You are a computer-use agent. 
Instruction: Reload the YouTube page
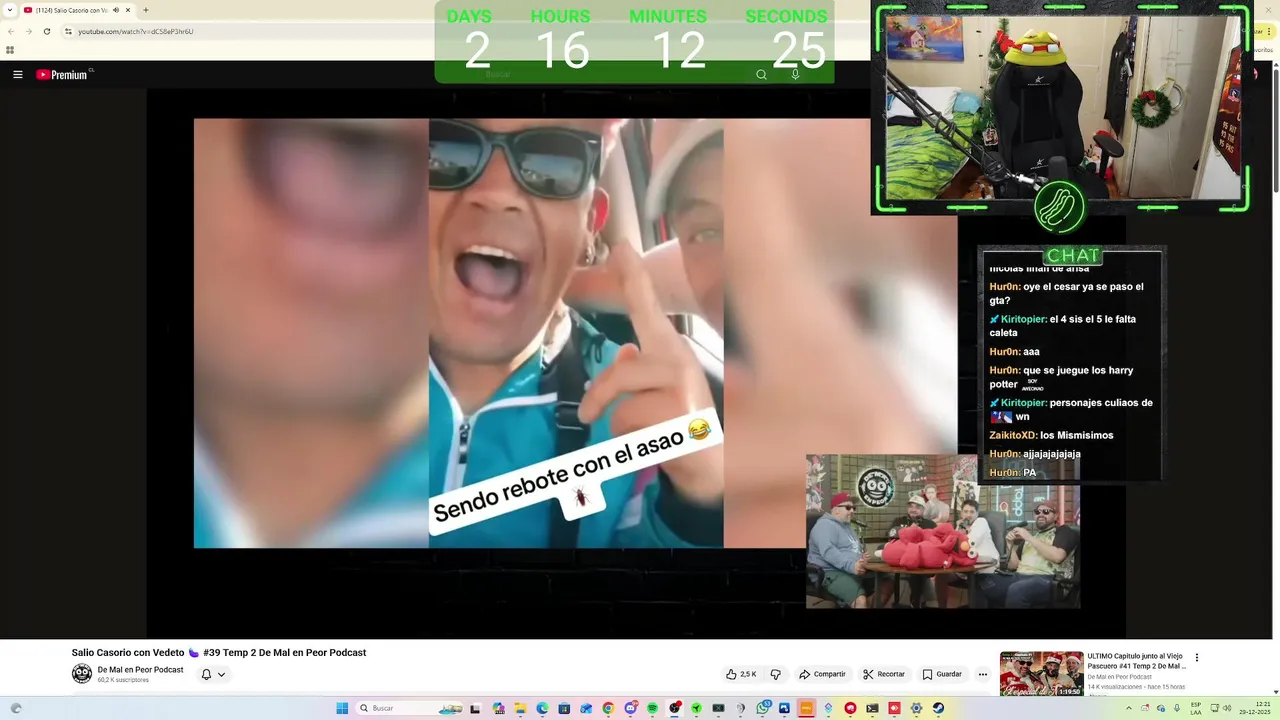tap(46, 31)
